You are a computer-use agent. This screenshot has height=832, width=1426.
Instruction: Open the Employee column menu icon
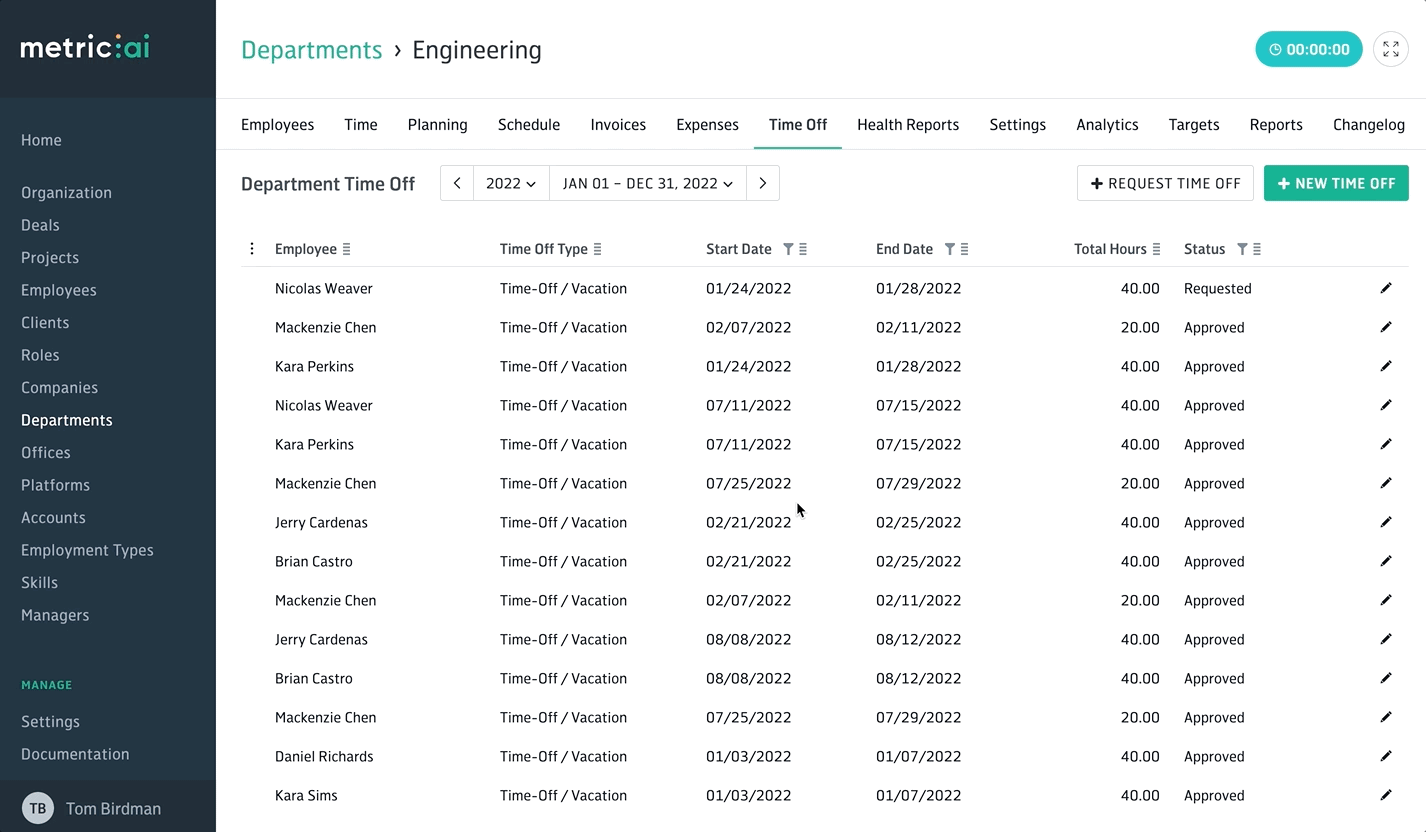point(347,249)
